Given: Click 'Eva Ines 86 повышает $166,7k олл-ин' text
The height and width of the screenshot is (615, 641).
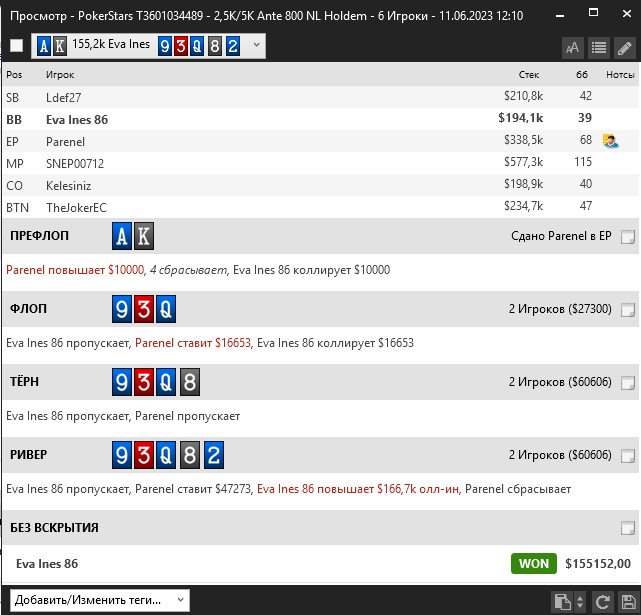Looking at the screenshot, I should pos(358,489).
